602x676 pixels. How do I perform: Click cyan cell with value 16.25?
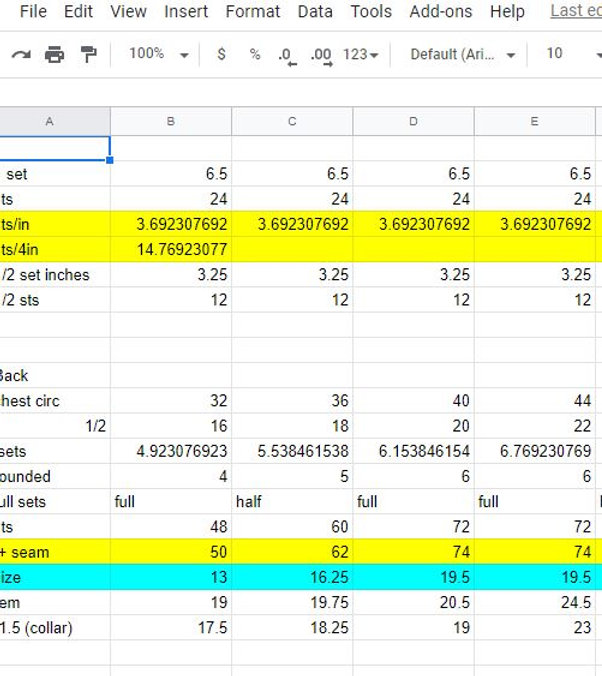coord(292,577)
